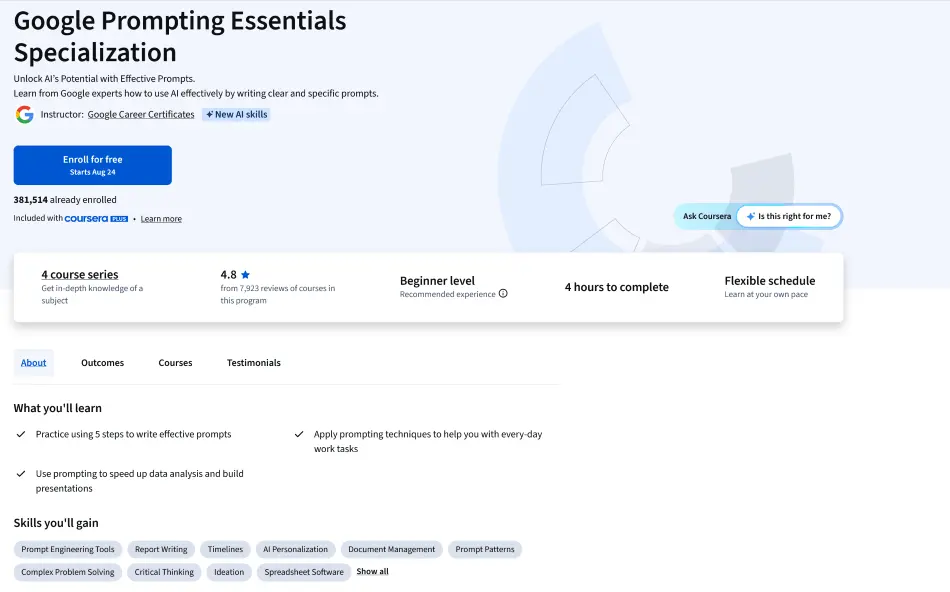Click the Skills you'll gain heading
Viewport: 950px width, 592px height.
[56, 523]
